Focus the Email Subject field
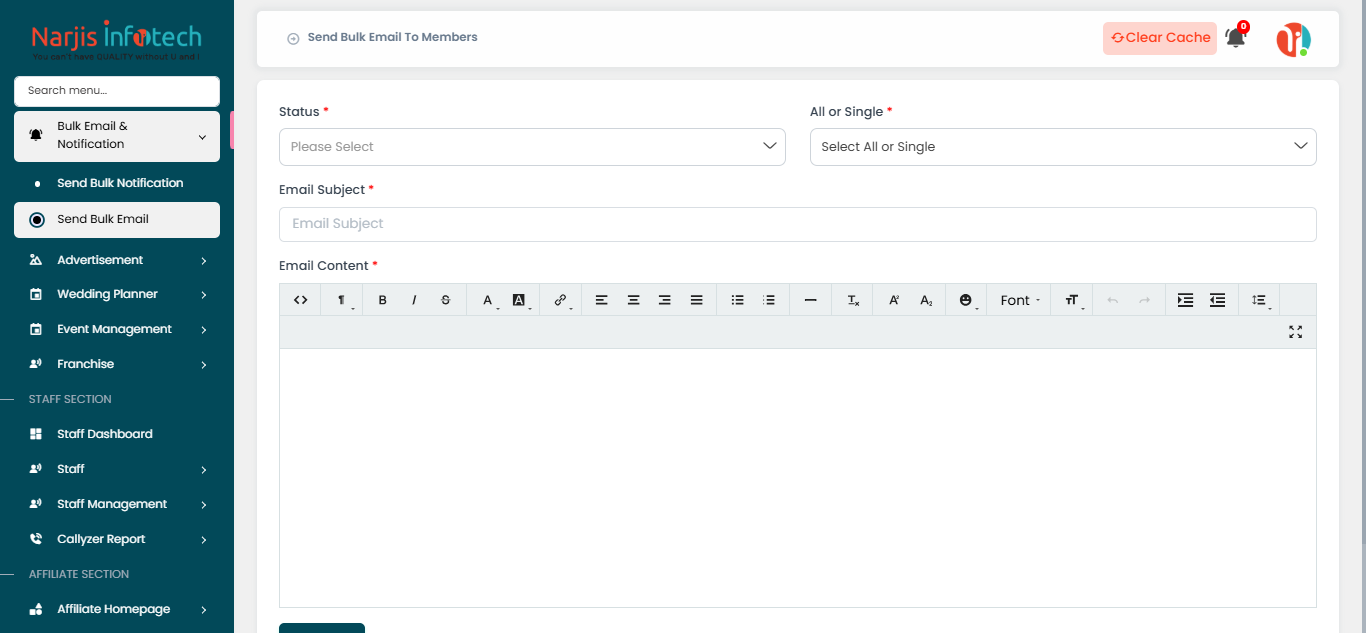 tap(798, 224)
